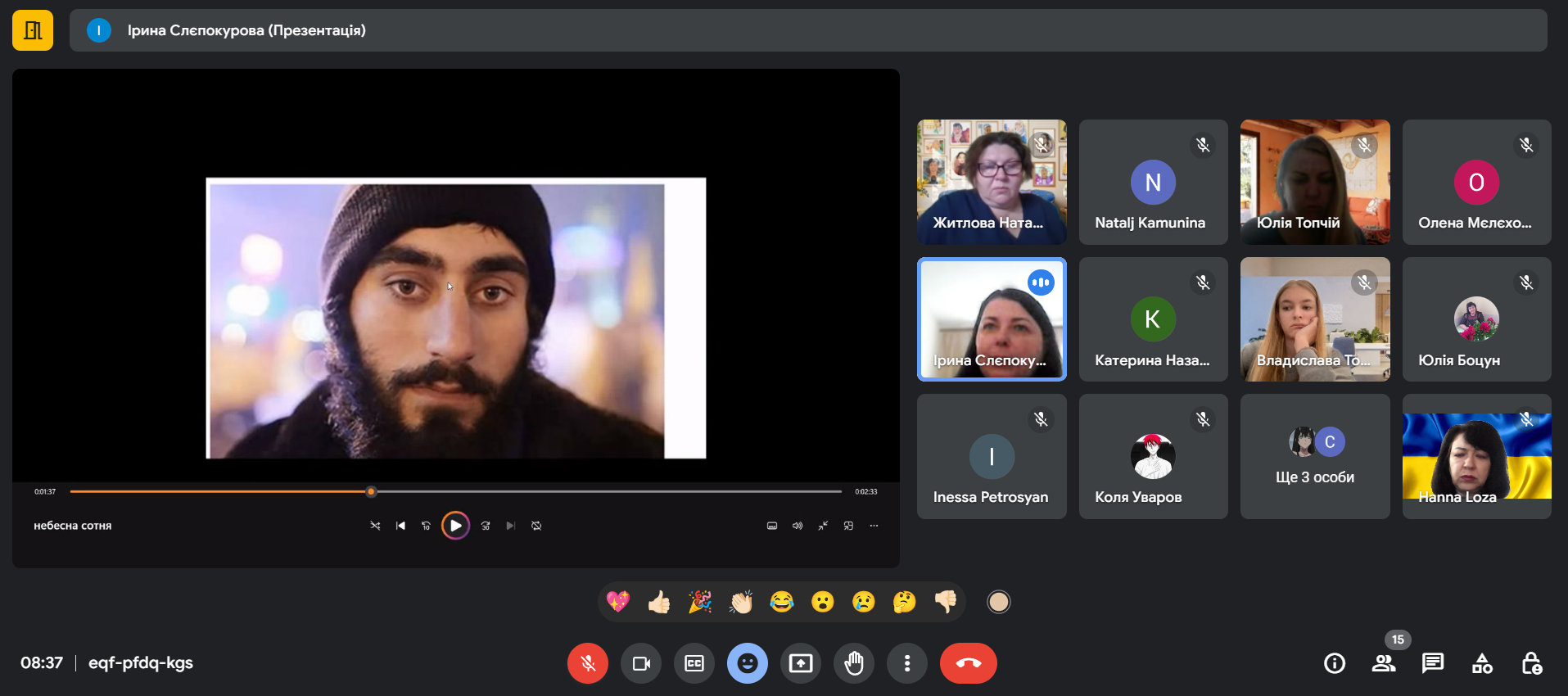Send the clapping hands reaction
Image resolution: width=1568 pixels, height=696 pixels.
click(741, 603)
